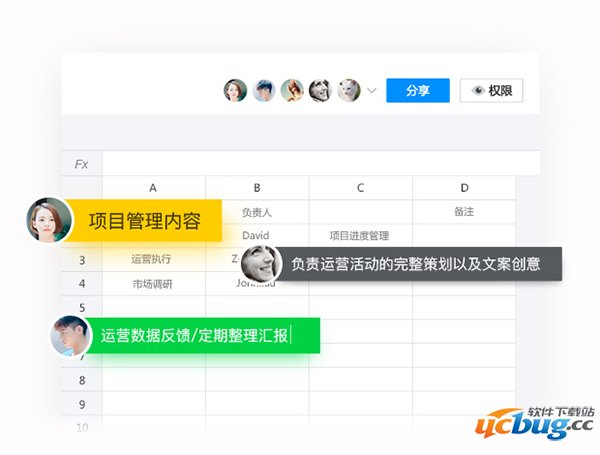Select the row 4 header
The width and height of the screenshot is (600, 455).
(81, 284)
